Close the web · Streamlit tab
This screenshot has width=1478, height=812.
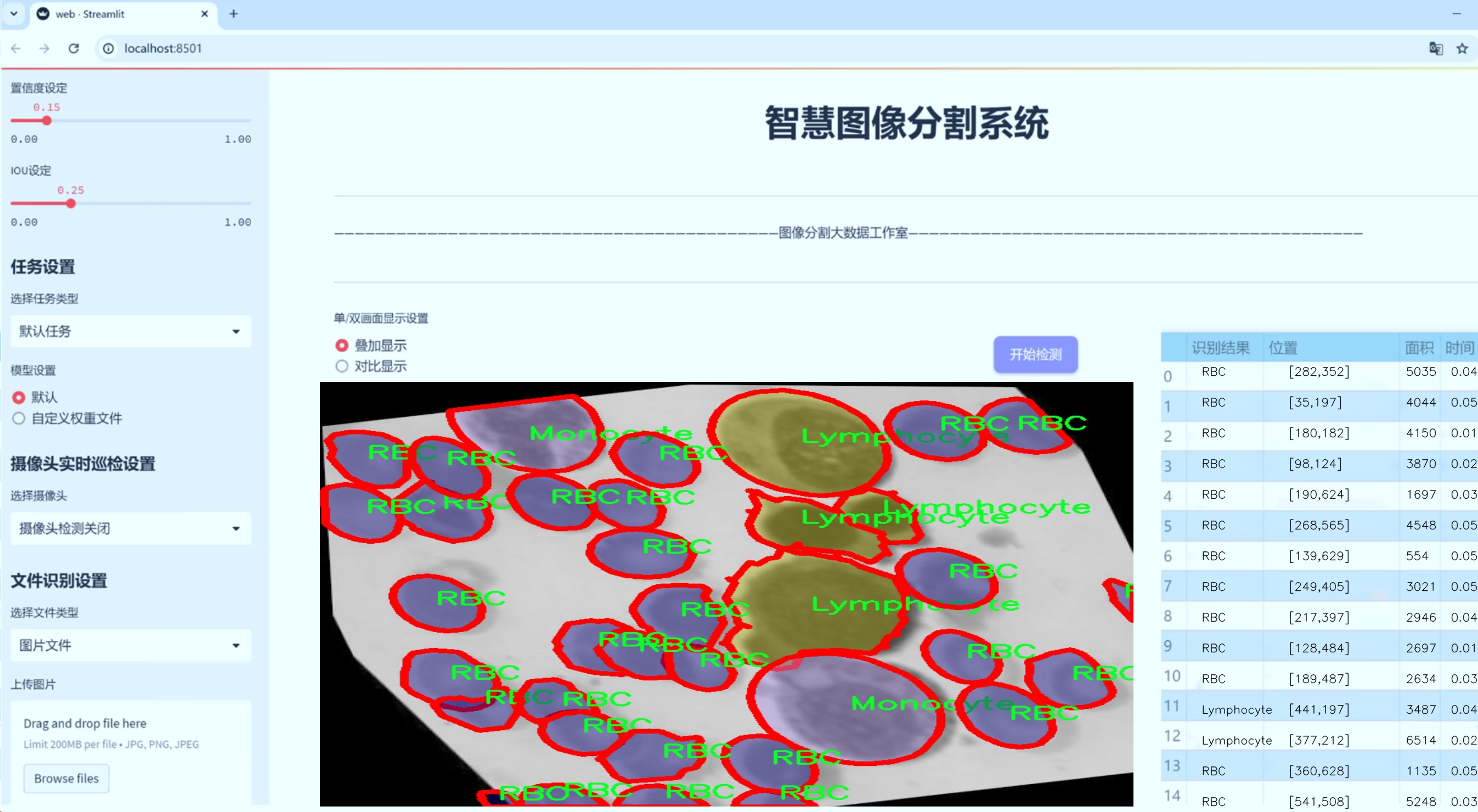coord(204,14)
